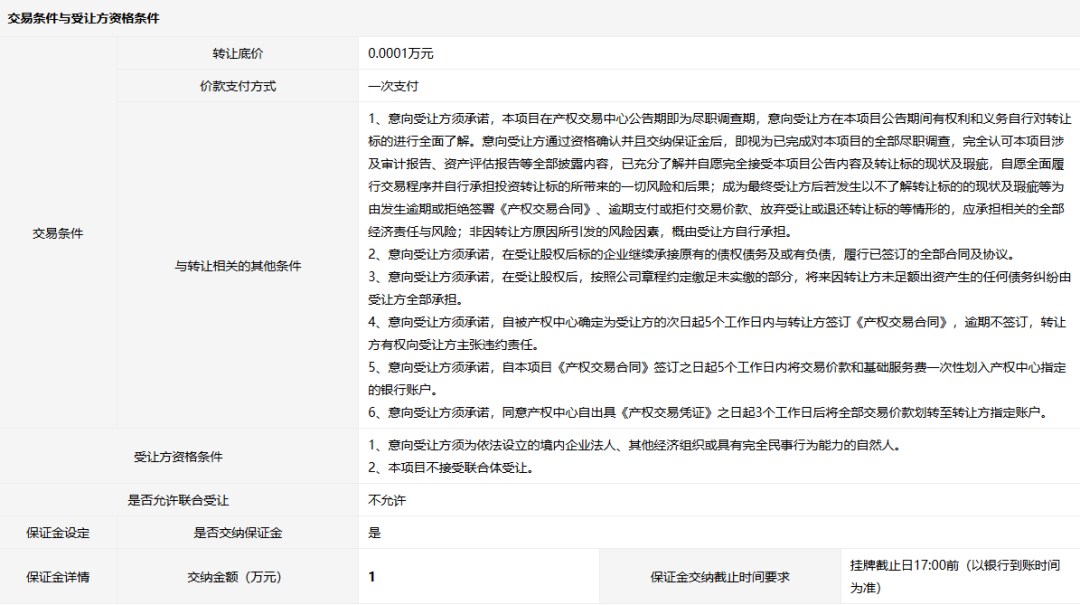The width and height of the screenshot is (1080, 605).
Task: Click the 是否交纳保证金 label
Action: [238, 533]
